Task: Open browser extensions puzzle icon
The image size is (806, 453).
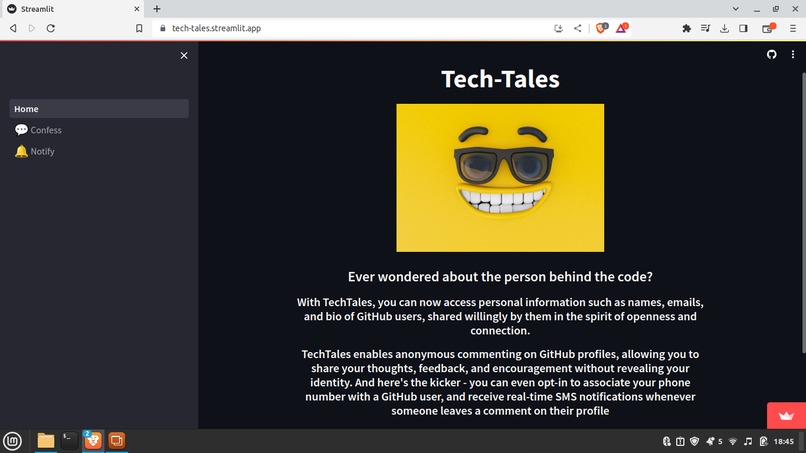Action: 686,28
